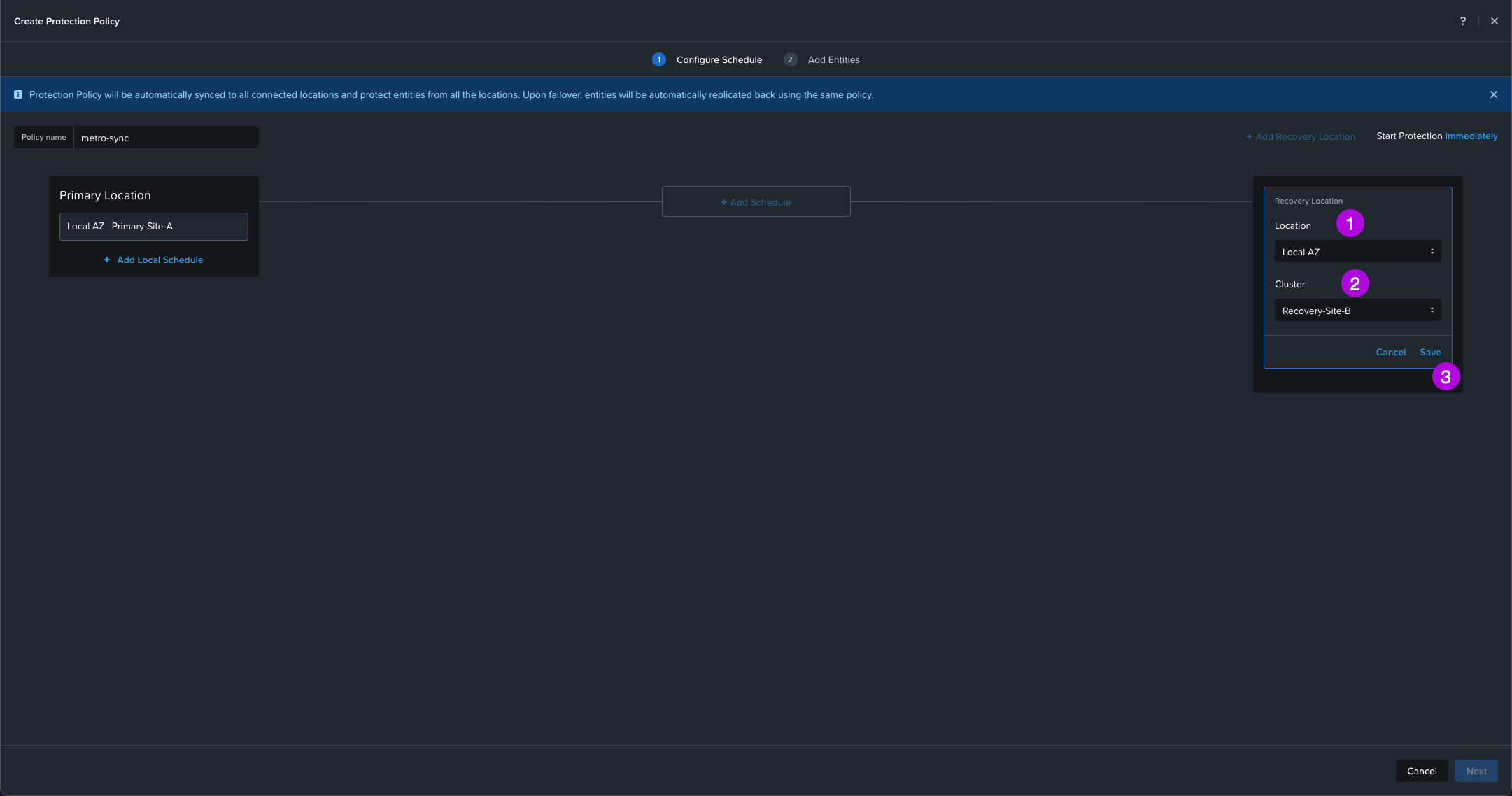Click Add Recovery Location link

(1300, 136)
